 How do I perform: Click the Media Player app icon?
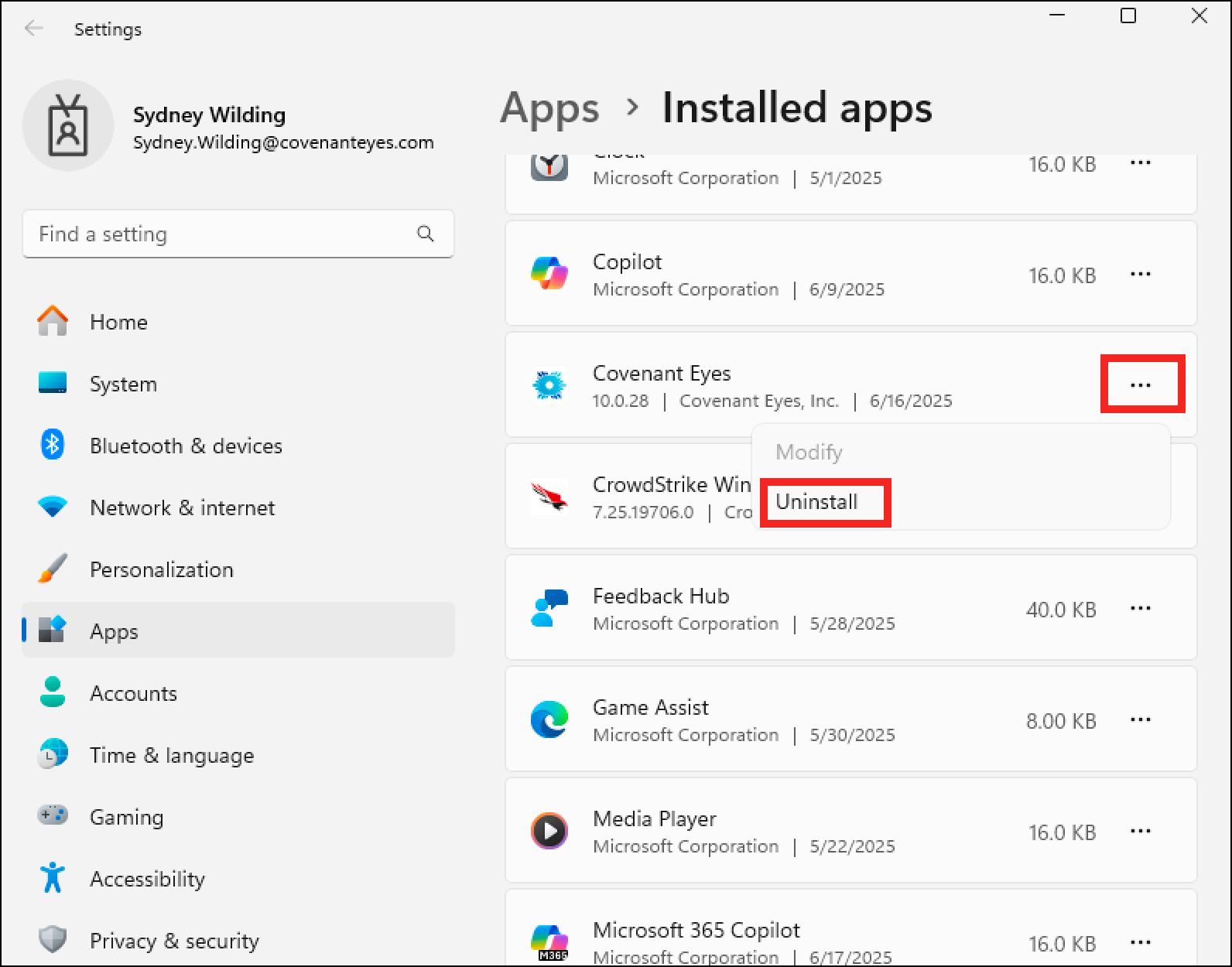pos(549,831)
